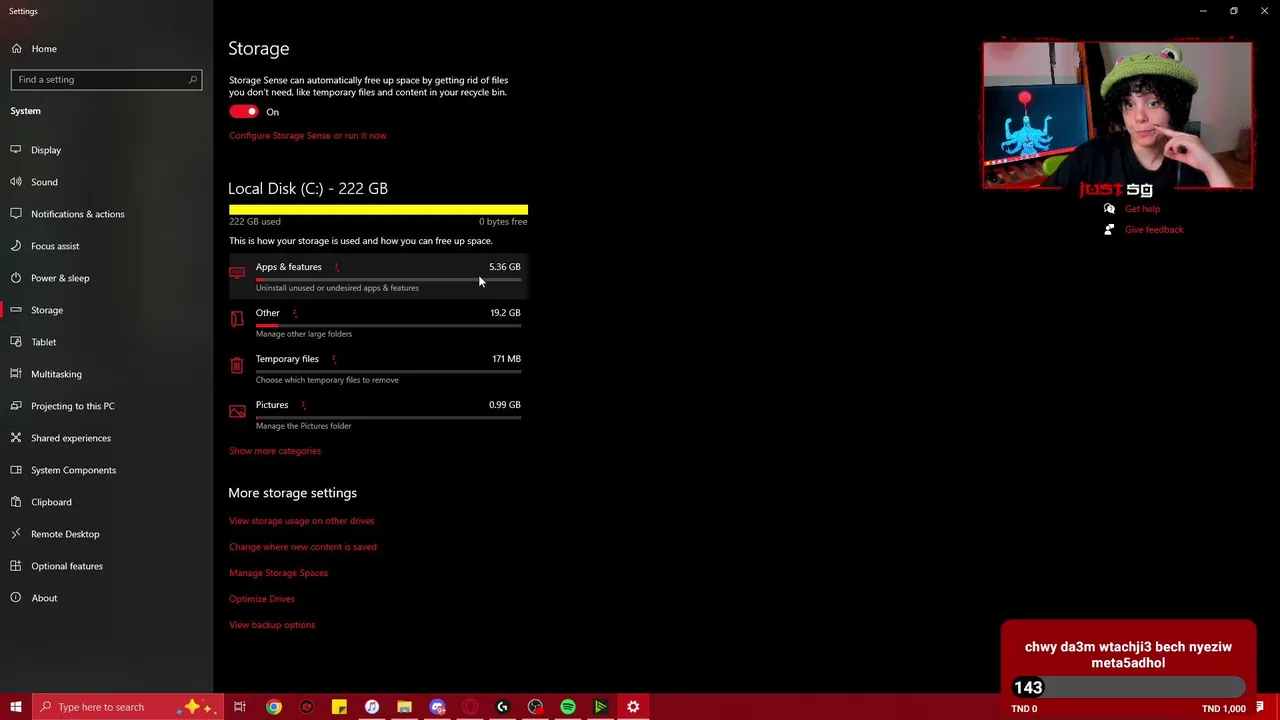Open the Action Center notification icon
Viewport: 1280px width, 720px height.
click(x=1260, y=707)
